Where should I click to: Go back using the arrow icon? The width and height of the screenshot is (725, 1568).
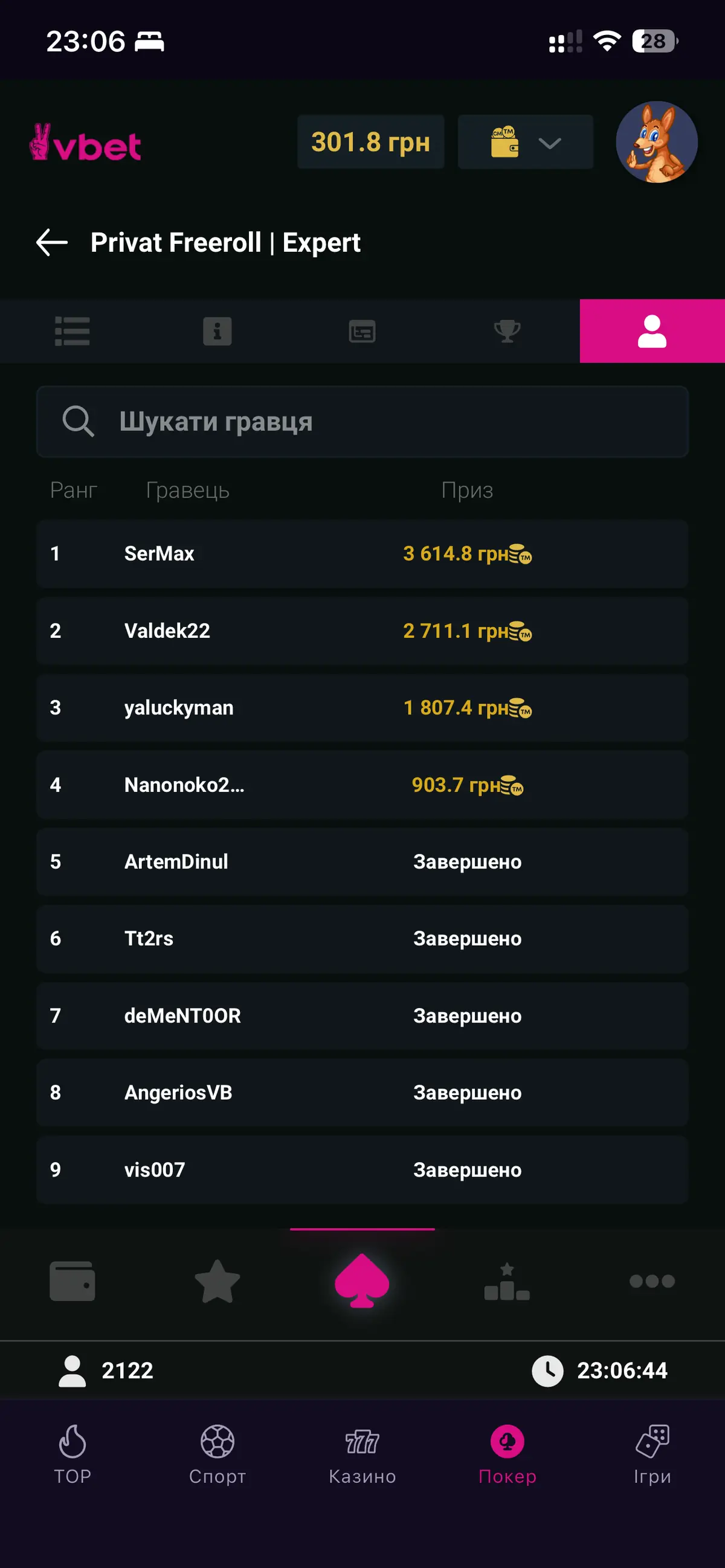coord(52,242)
